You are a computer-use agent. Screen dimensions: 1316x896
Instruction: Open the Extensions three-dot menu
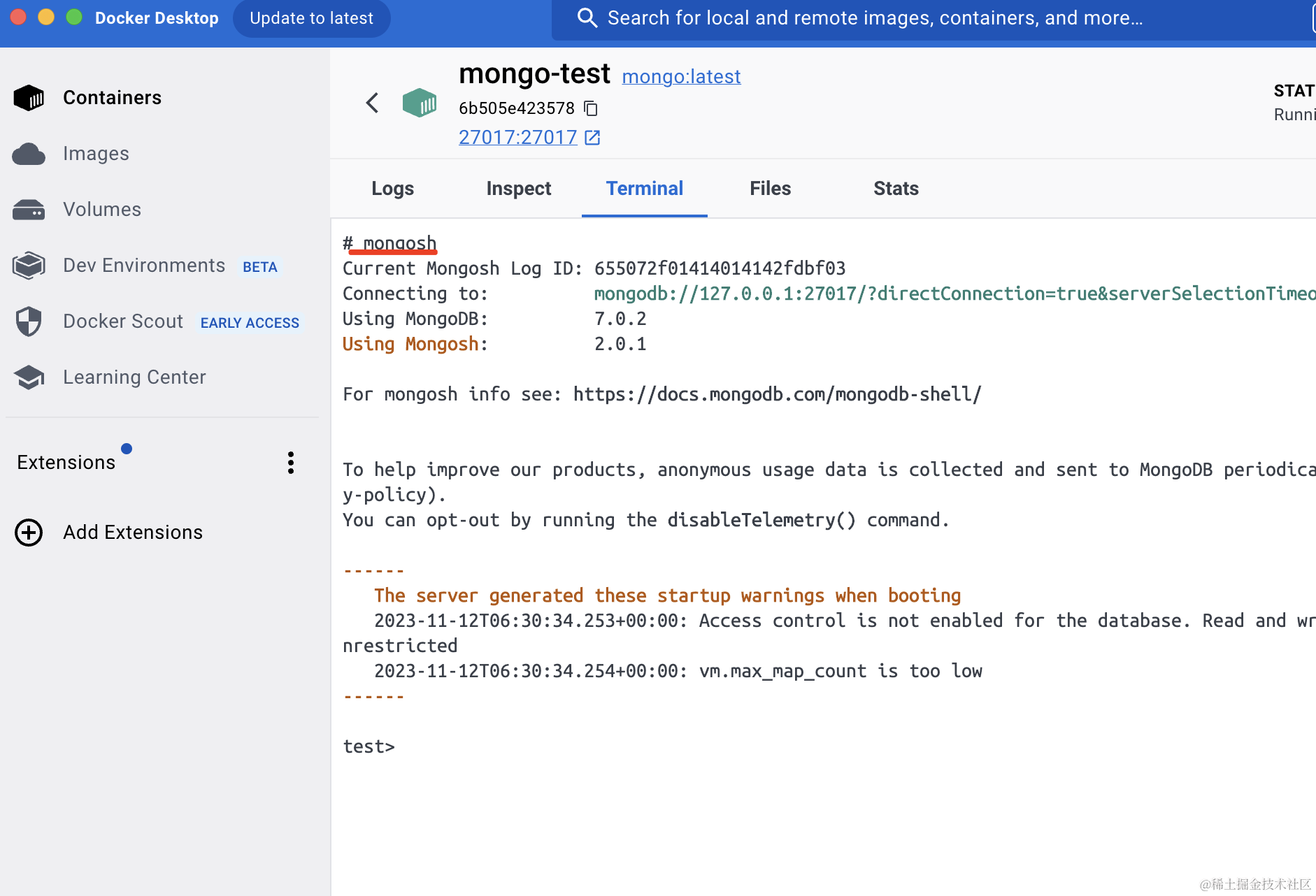(291, 463)
